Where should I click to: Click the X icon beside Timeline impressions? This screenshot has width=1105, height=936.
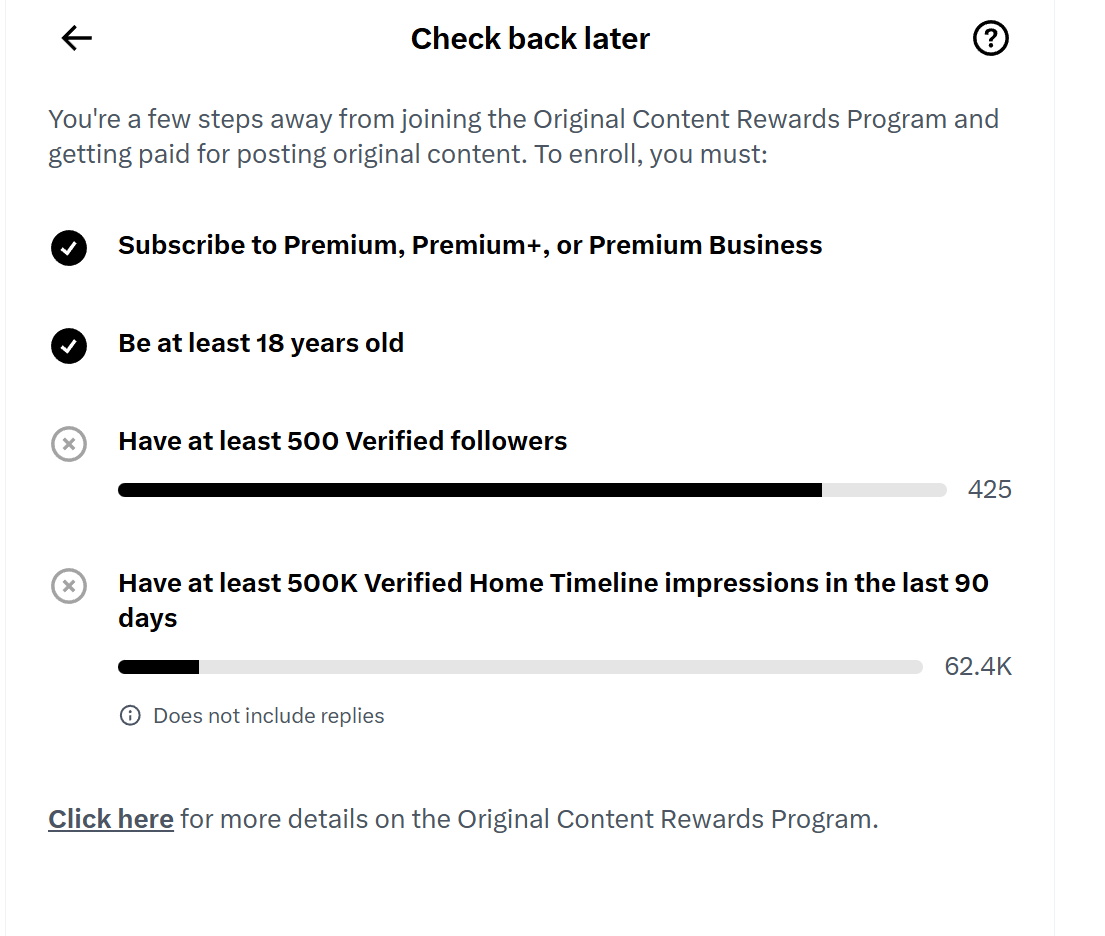pos(69,586)
